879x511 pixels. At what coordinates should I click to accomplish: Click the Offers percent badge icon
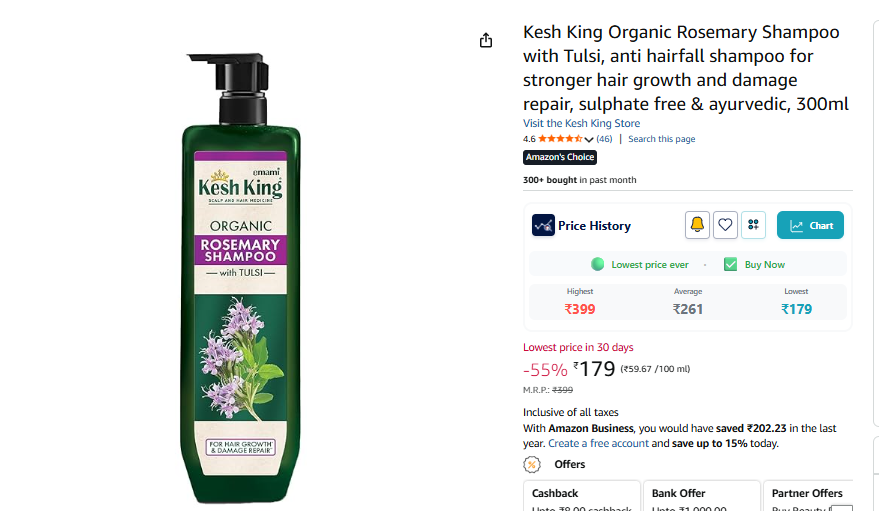[x=532, y=464]
